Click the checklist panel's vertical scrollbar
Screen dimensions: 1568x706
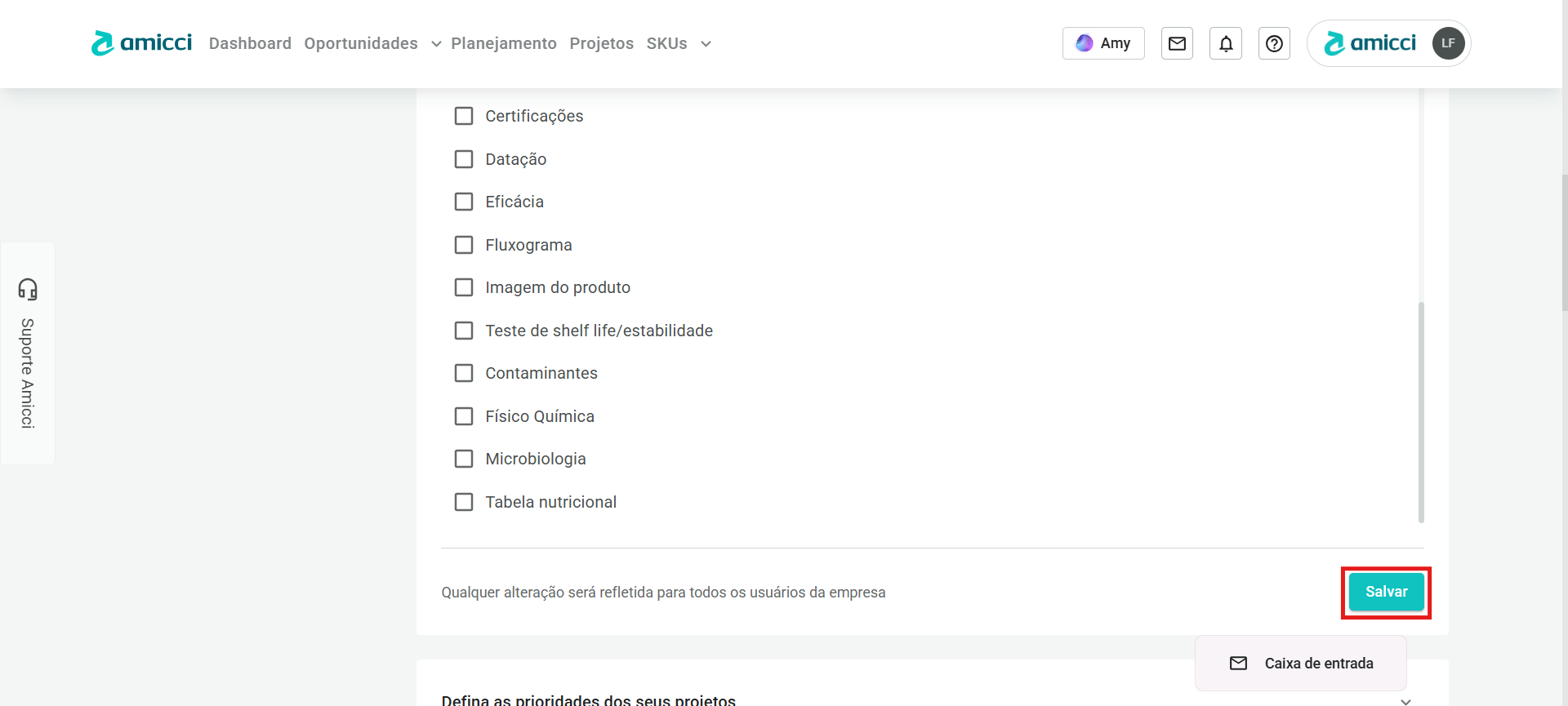coord(1421,412)
